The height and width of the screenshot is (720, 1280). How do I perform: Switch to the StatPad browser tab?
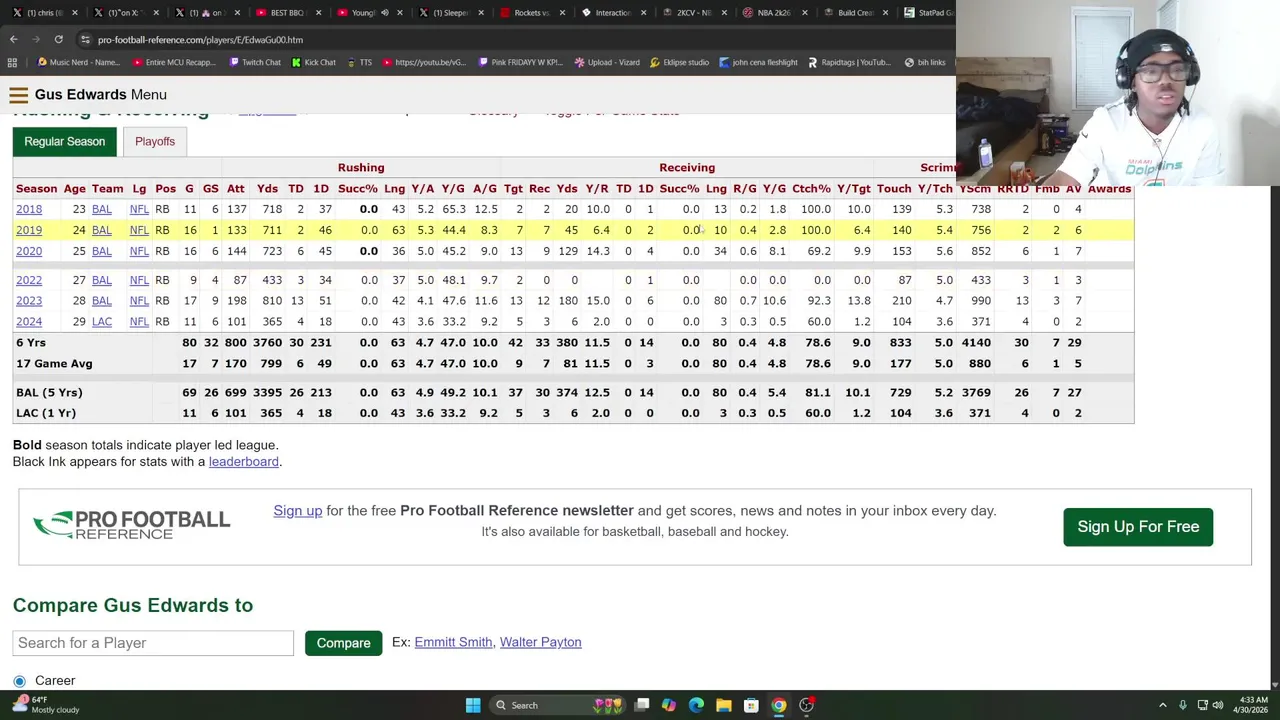[x=928, y=13]
